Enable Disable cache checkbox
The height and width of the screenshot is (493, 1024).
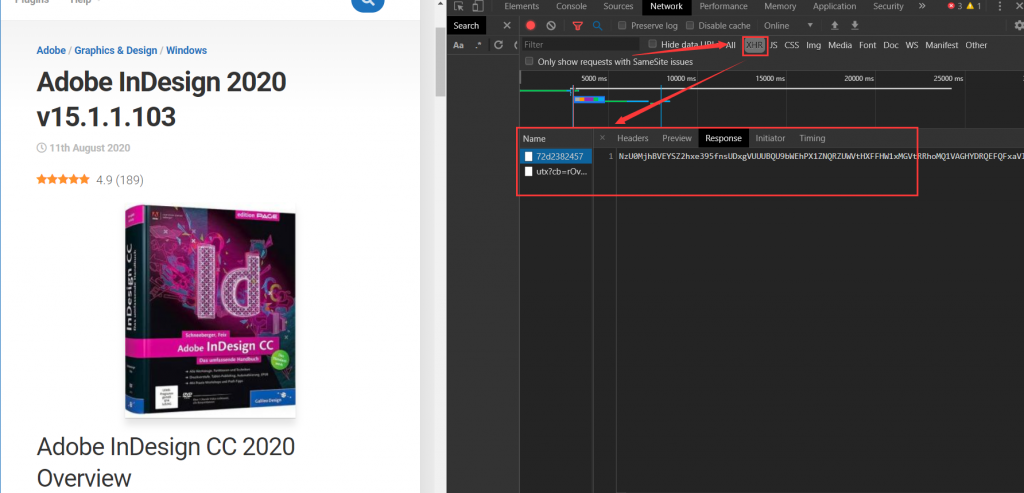click(690, 25)
